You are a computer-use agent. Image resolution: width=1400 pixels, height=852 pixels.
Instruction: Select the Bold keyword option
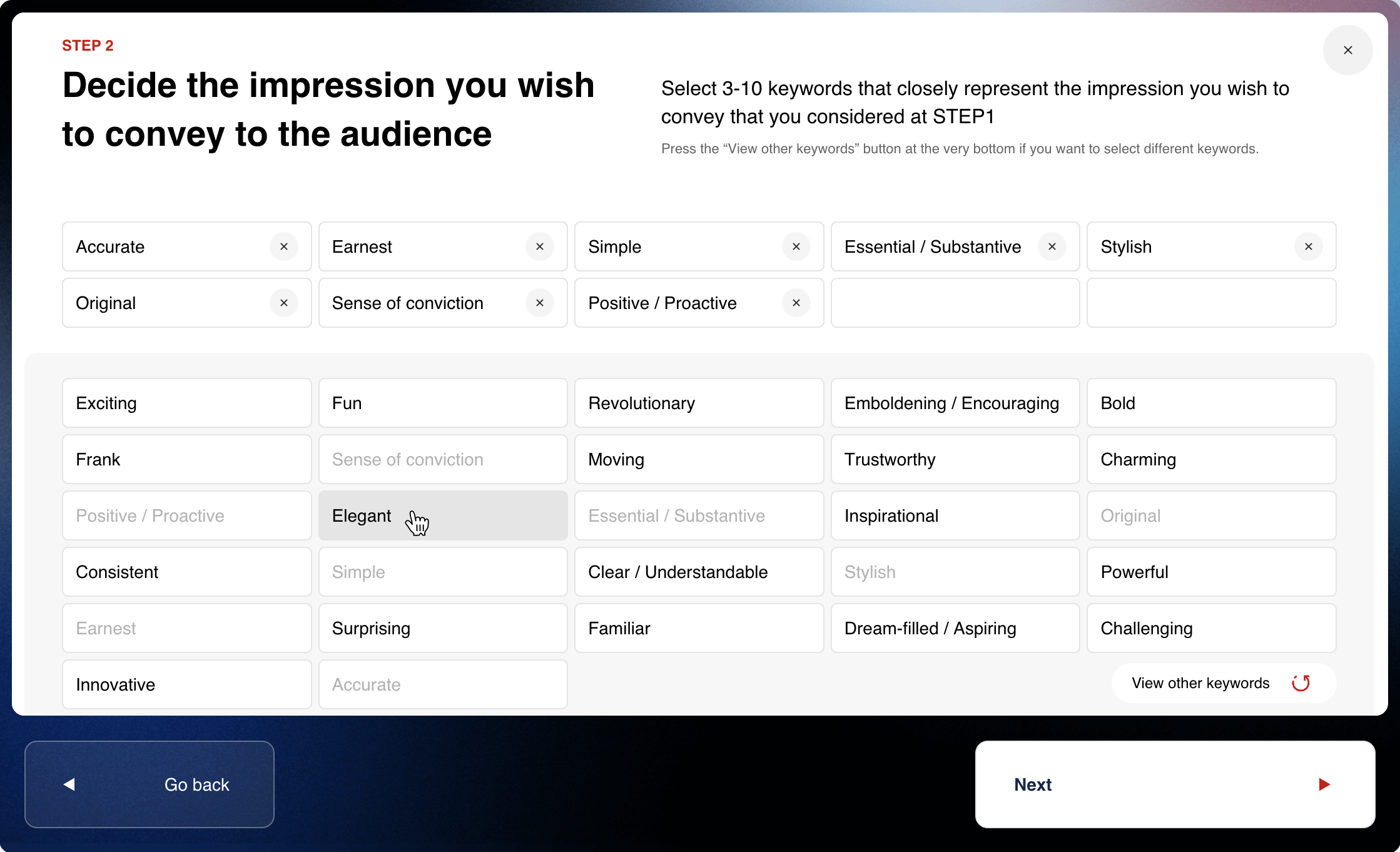(1211, 403)
